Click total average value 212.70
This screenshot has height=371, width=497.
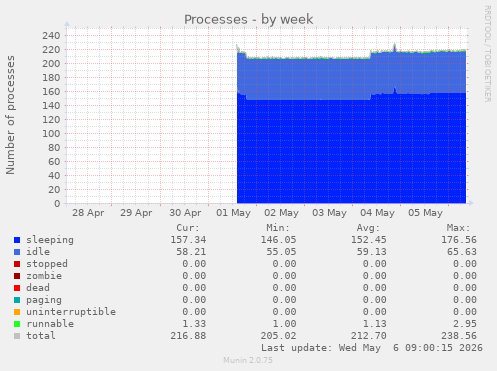pos(368,336)
